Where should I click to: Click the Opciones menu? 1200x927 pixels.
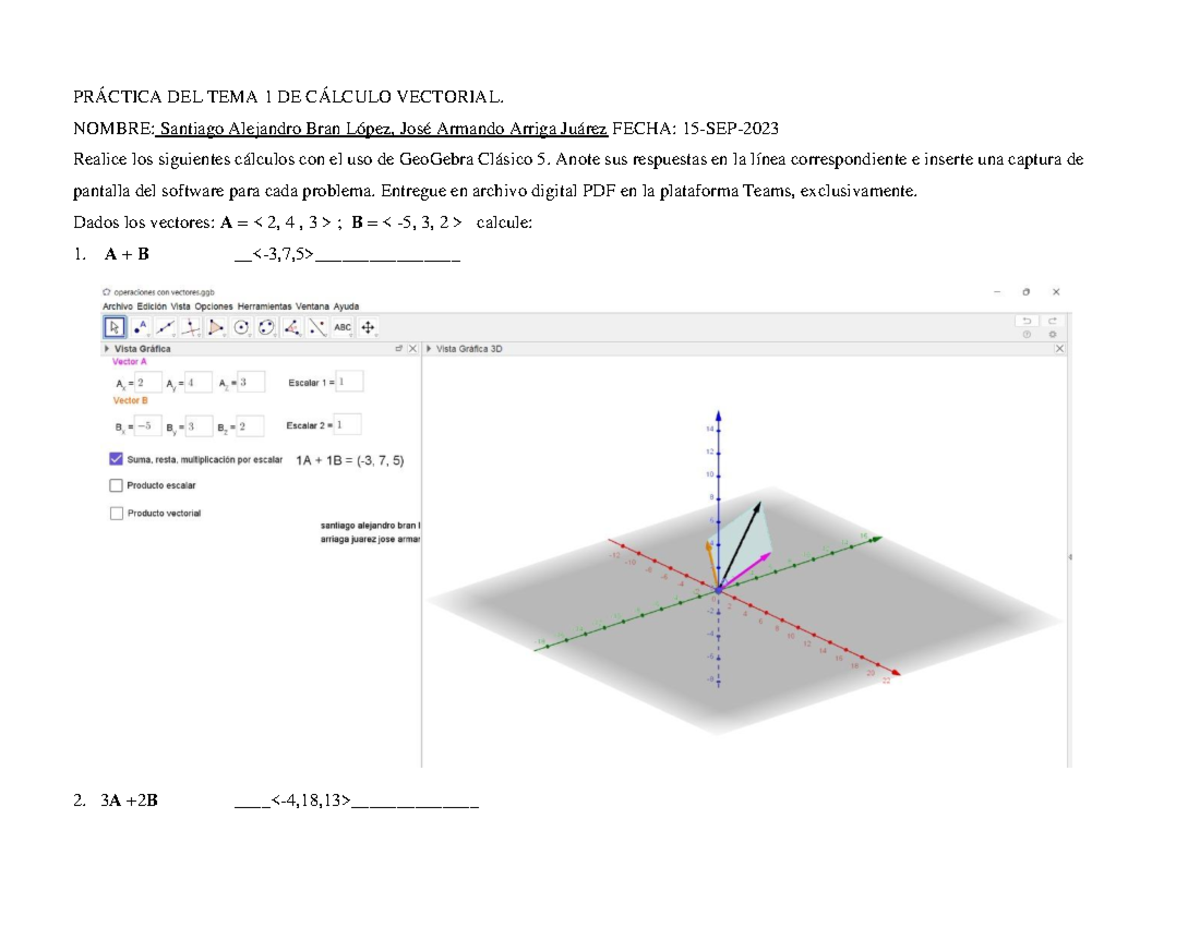click(x=211, y=307)
